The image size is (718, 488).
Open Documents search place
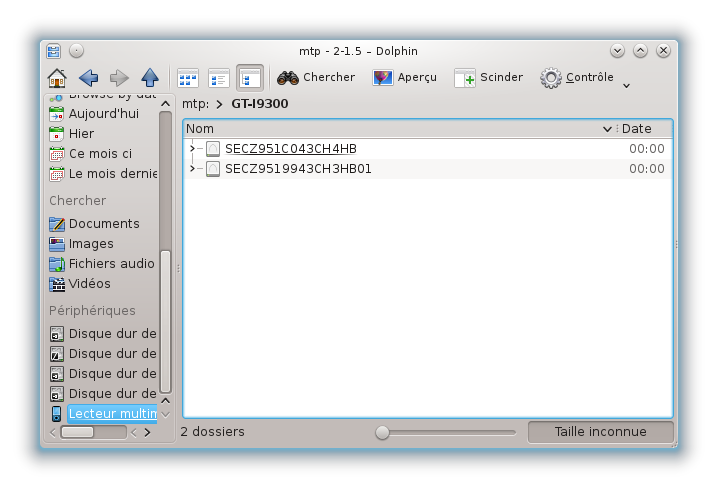pos(103,224)
